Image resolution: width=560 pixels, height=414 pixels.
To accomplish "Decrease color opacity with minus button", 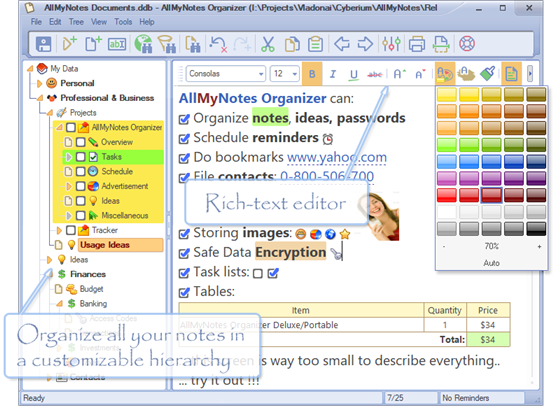I will tap(444, 246).
